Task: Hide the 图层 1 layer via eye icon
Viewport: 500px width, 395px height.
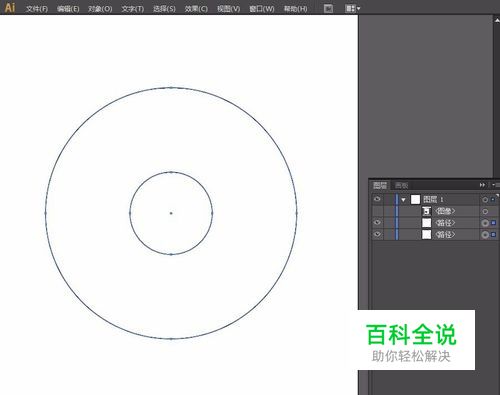Action: pos(377,199)
